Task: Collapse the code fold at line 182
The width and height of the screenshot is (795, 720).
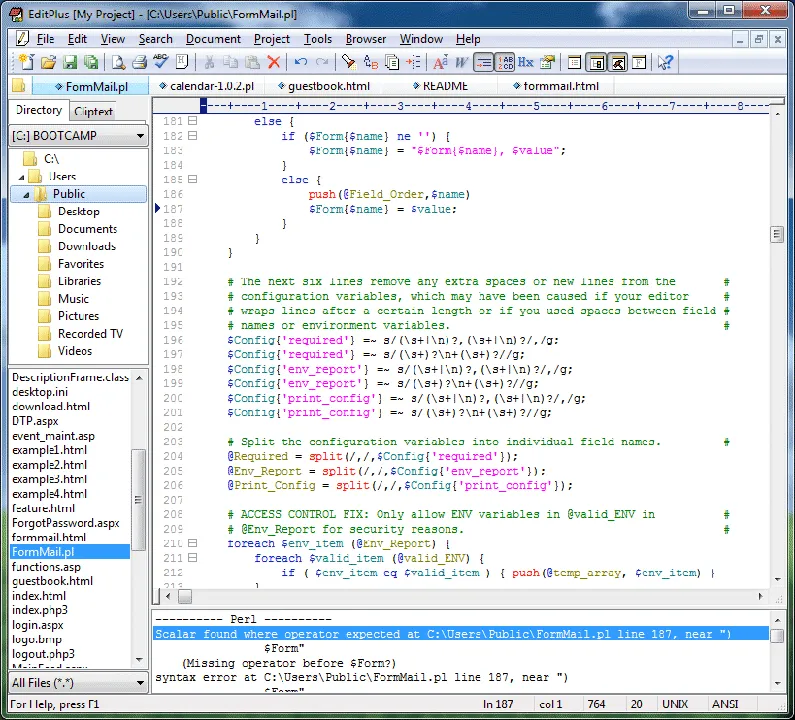Action: [x=192, y=135]
